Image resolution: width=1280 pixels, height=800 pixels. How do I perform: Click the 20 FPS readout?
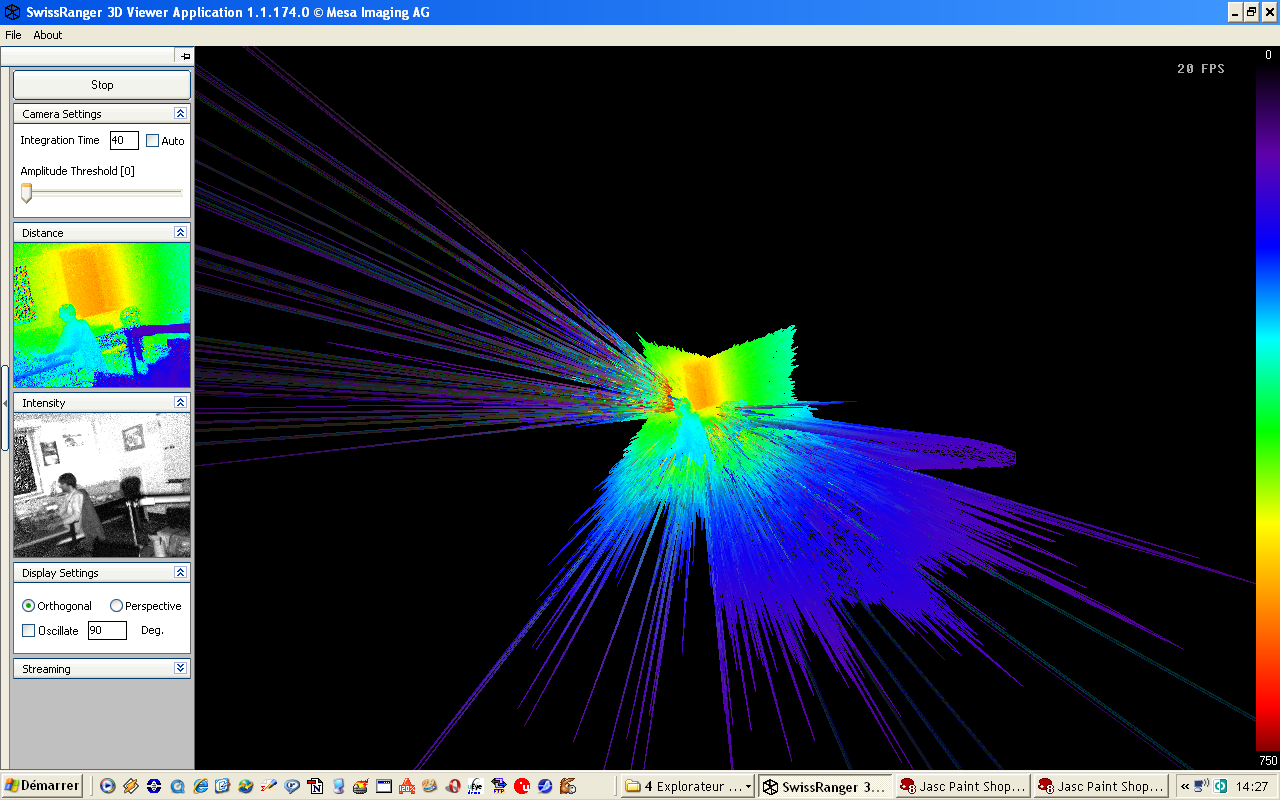1200,69
